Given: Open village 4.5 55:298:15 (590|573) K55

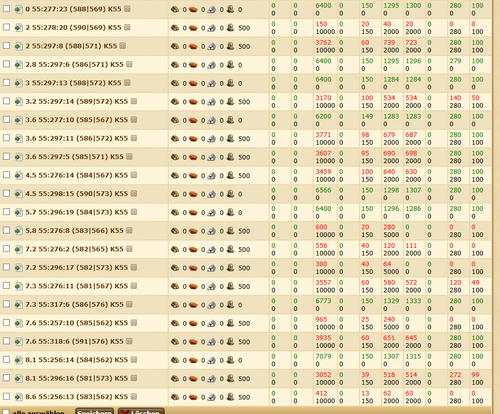Looking at the screenshot, I should click(77, 194).
